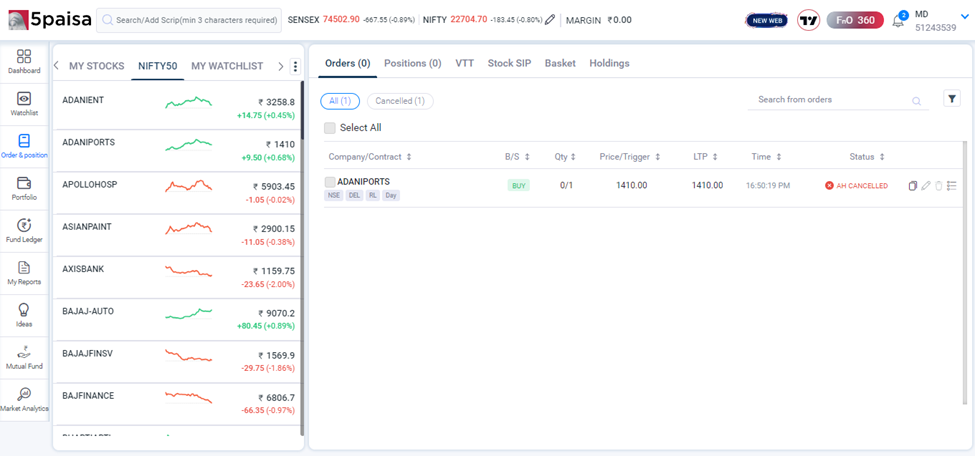Open the FnO 360 button
This screenshot has width=975, height=456.
pyautogui.click(x=855, y=21)
